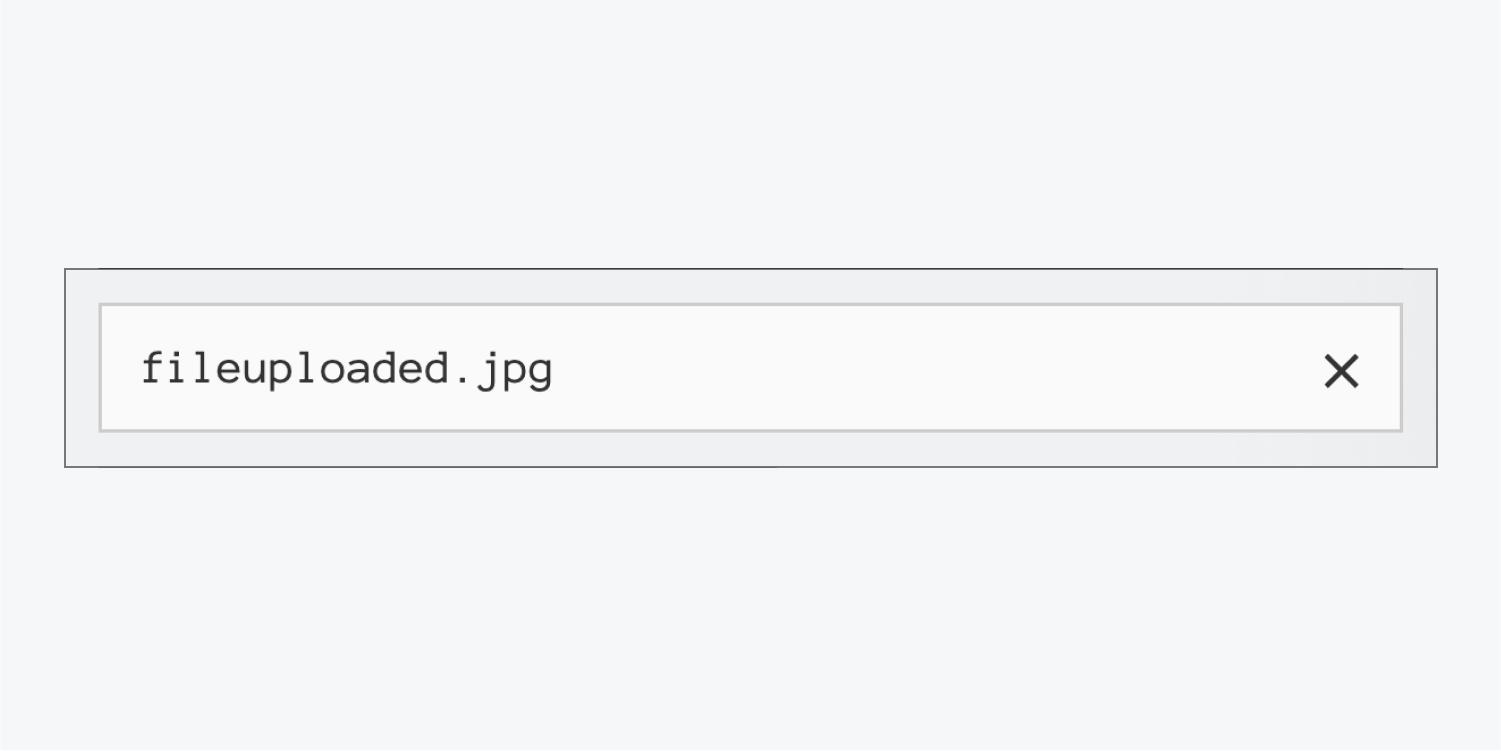Viewport: 1501px width, 751px height.
Task: Click the gray padding above the file field
Action: pos(750,286)
